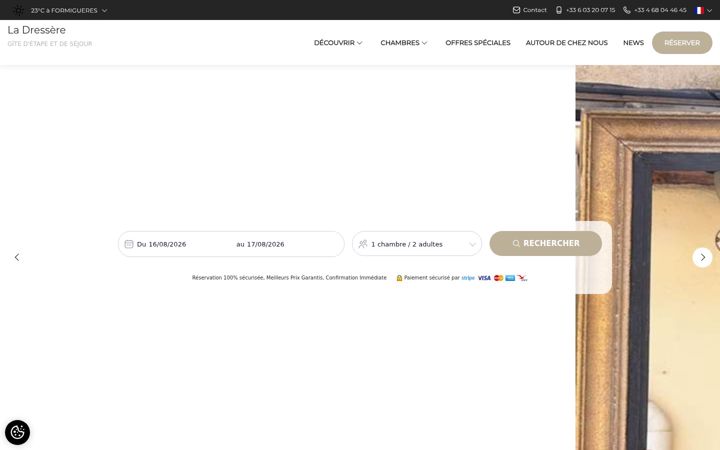Open the Découvrir menu
This screenshot has height=450, width=720.
point(334,43)
